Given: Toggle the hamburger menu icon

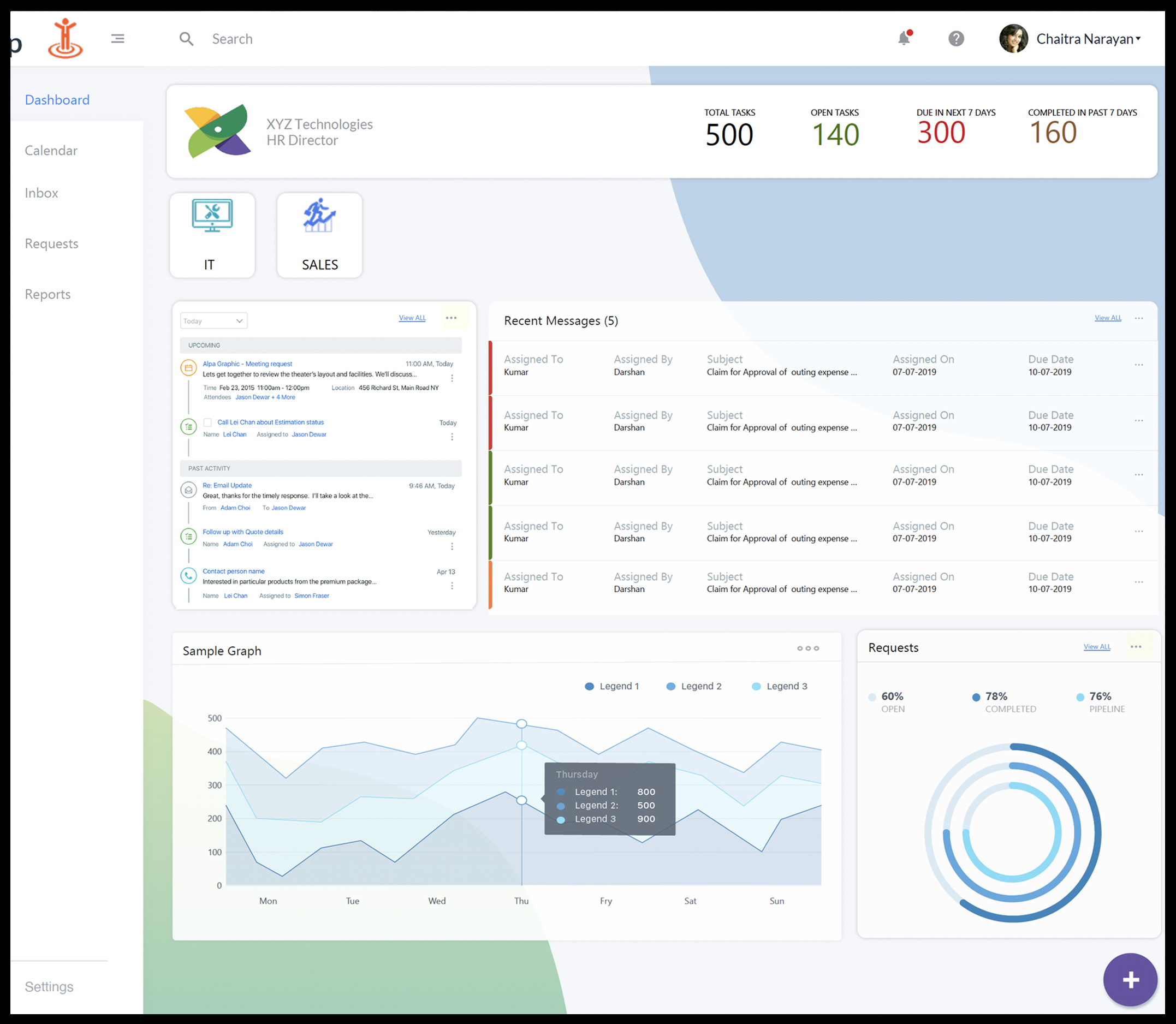Looking at the screenshot, I should coord(118,38).
